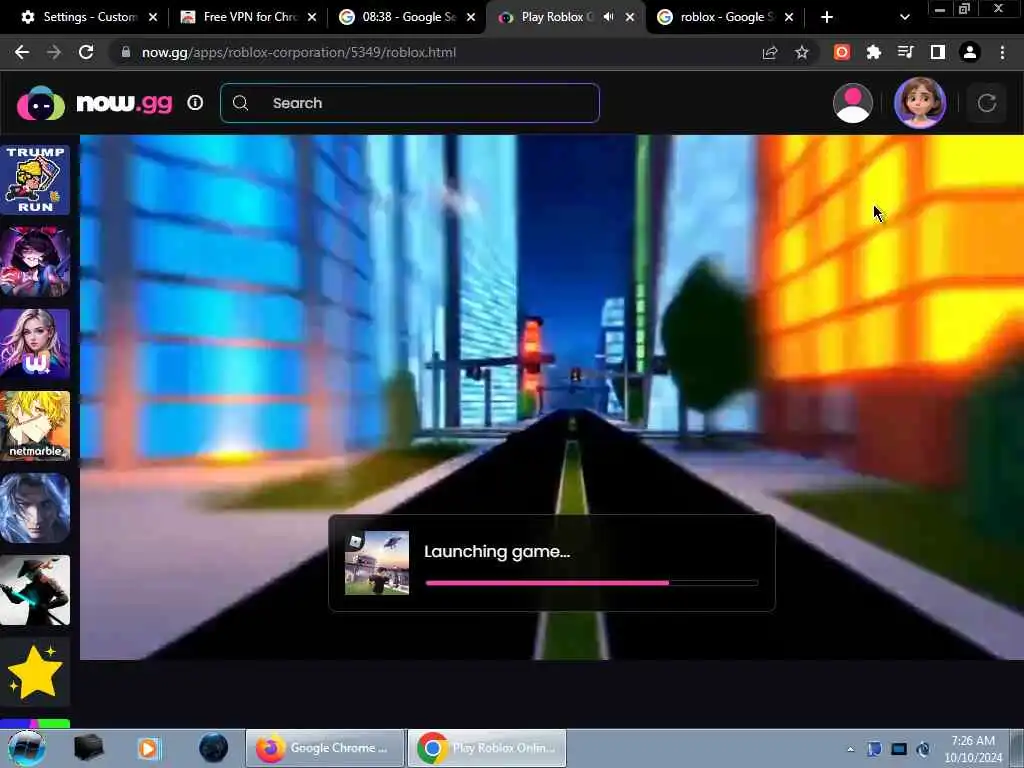Image resolution: width=1024 pixels, height=768 pixels.
Task: Open a new browser tab
Action: (x=827, y=17)
